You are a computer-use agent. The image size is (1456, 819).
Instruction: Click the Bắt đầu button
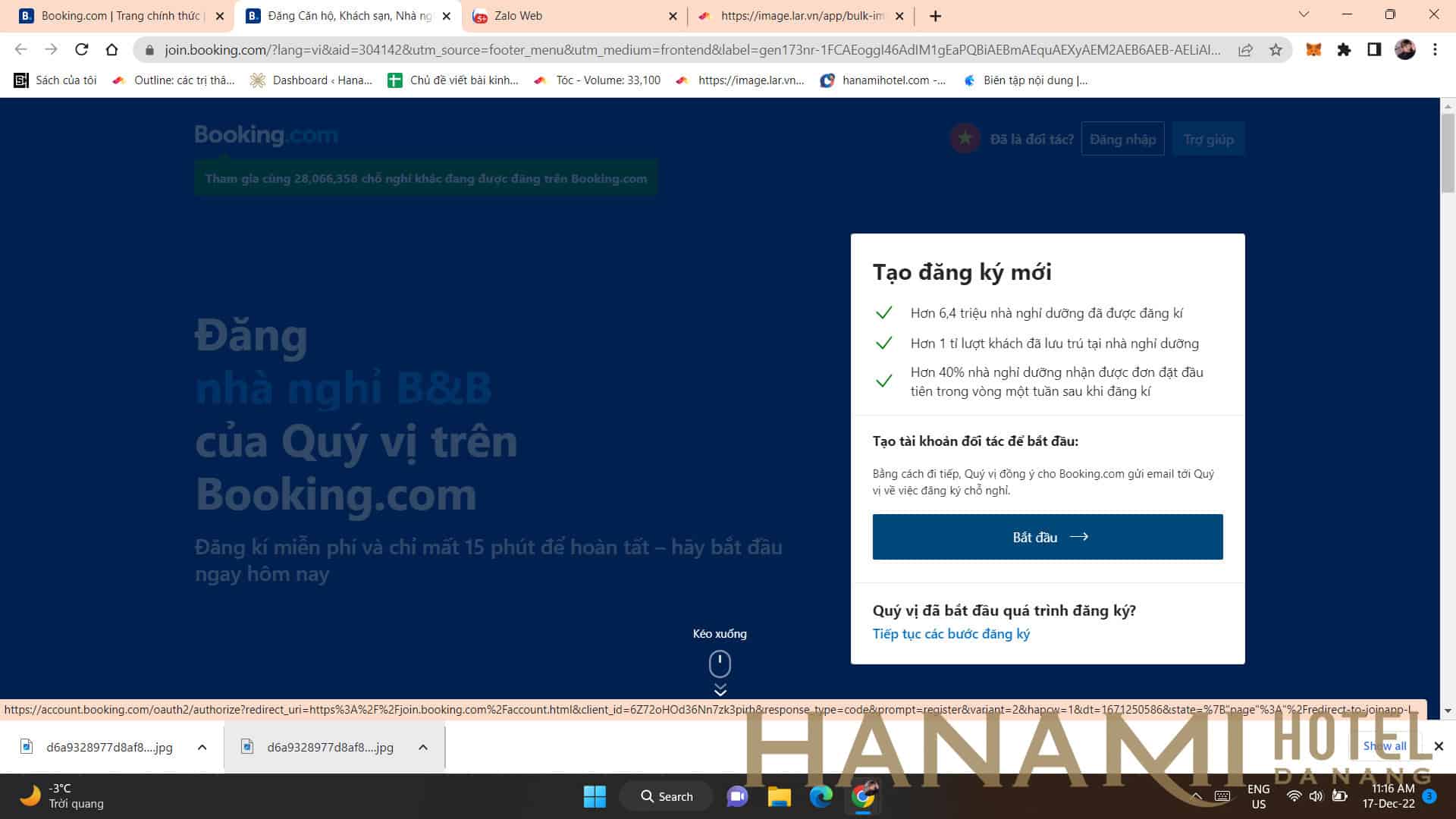(1047, 536)
